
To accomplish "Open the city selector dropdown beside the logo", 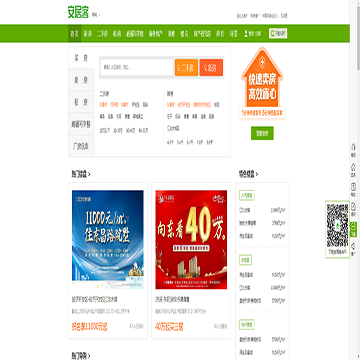I will [x=96, y=15].
